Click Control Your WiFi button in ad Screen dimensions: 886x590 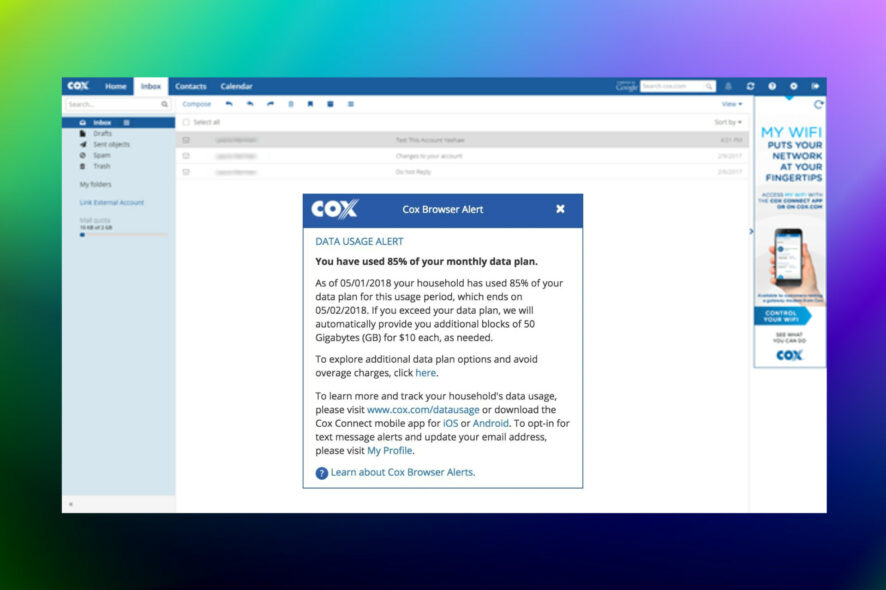(x=783, y=316)
